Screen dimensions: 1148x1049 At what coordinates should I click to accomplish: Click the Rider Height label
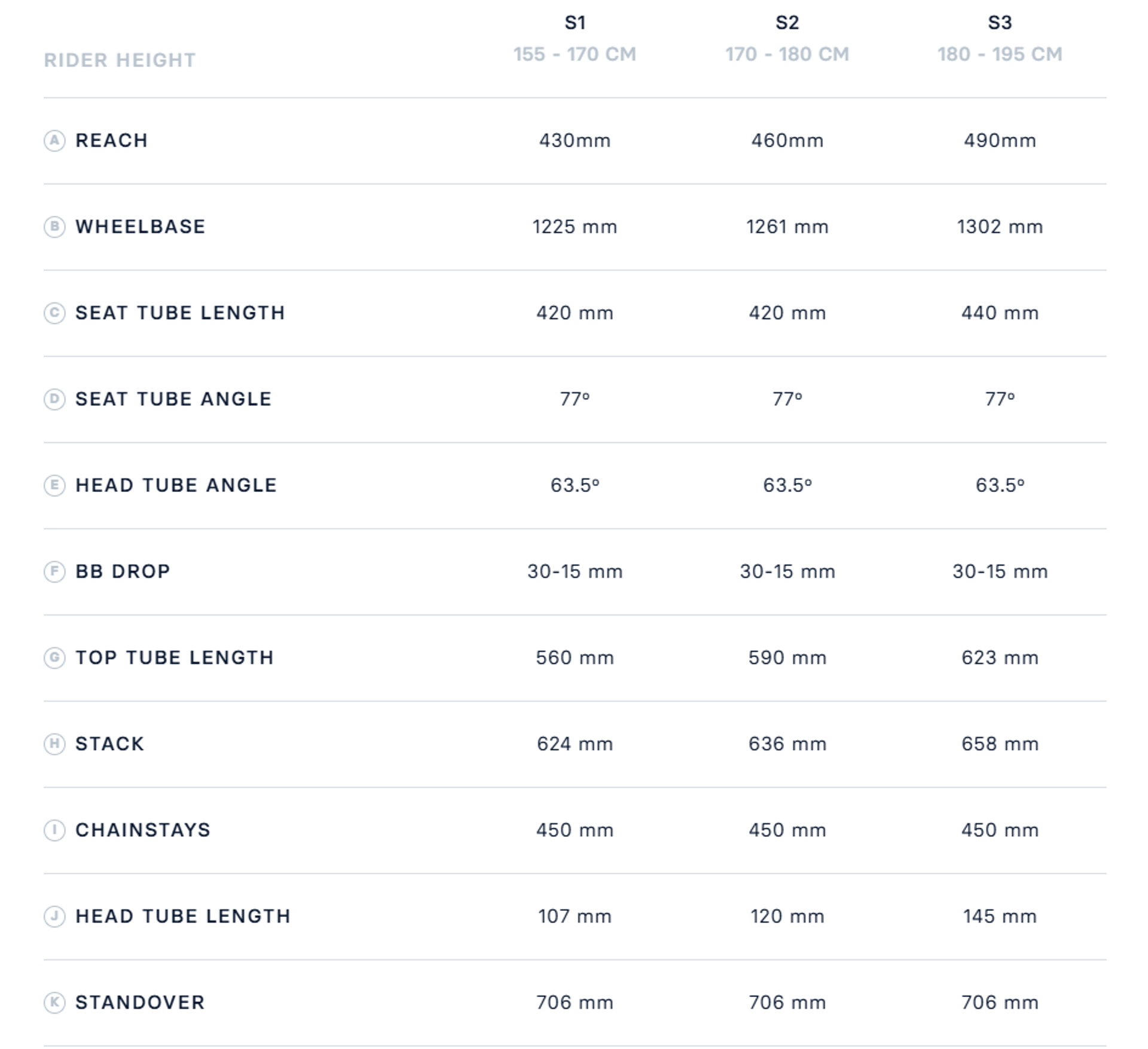(120, 60)
